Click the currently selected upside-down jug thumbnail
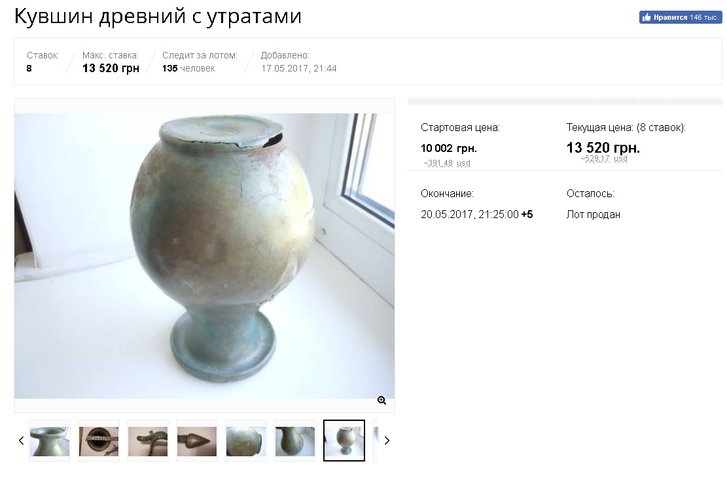727x480 pixels. tap(344, 441)
